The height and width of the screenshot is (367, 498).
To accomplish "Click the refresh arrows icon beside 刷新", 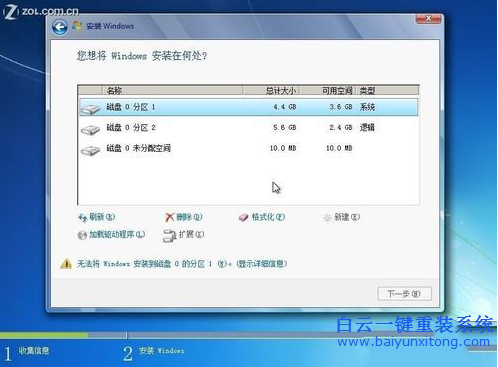I will click(82, 218).
